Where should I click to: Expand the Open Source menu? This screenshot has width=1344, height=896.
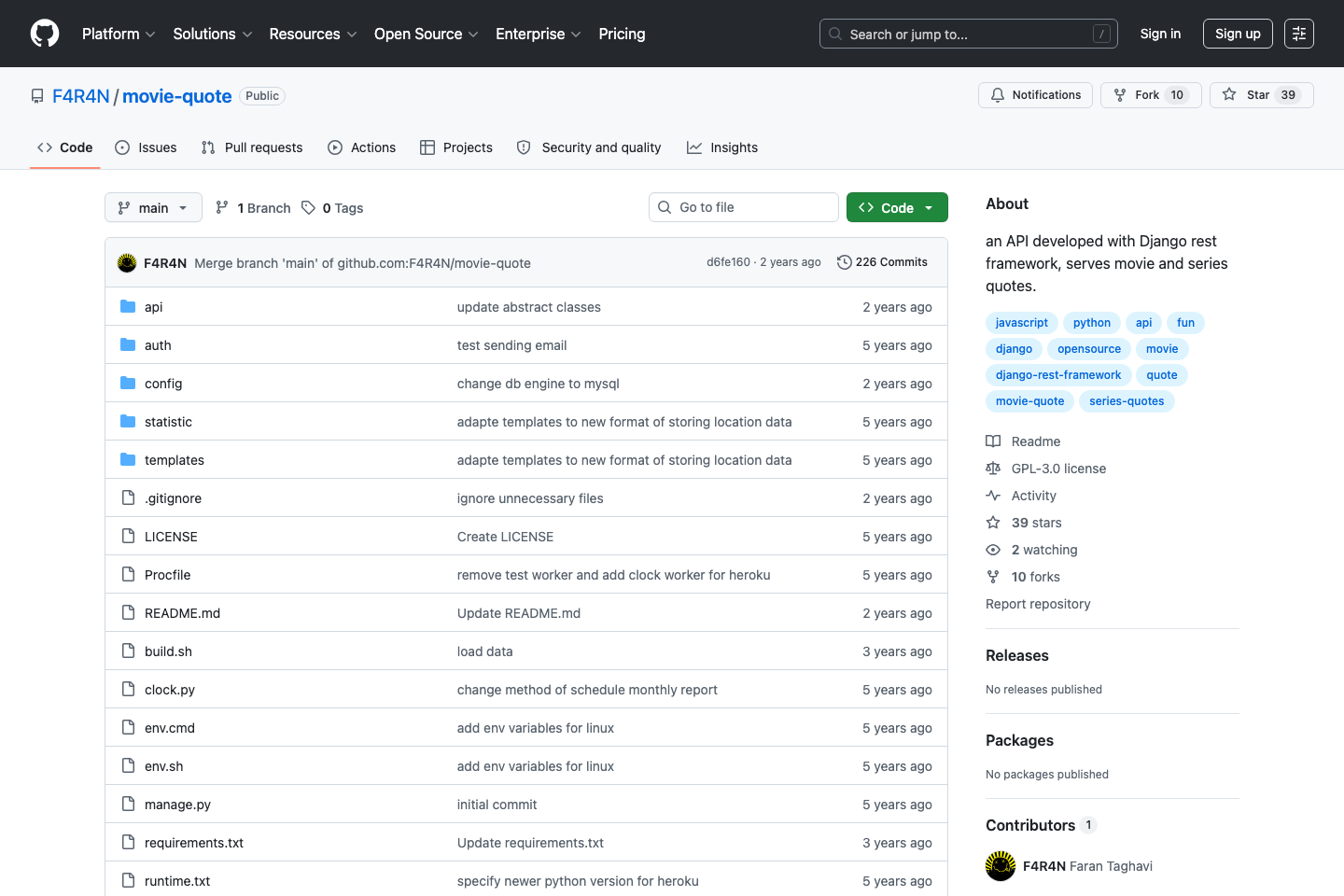tap(426, 34)
